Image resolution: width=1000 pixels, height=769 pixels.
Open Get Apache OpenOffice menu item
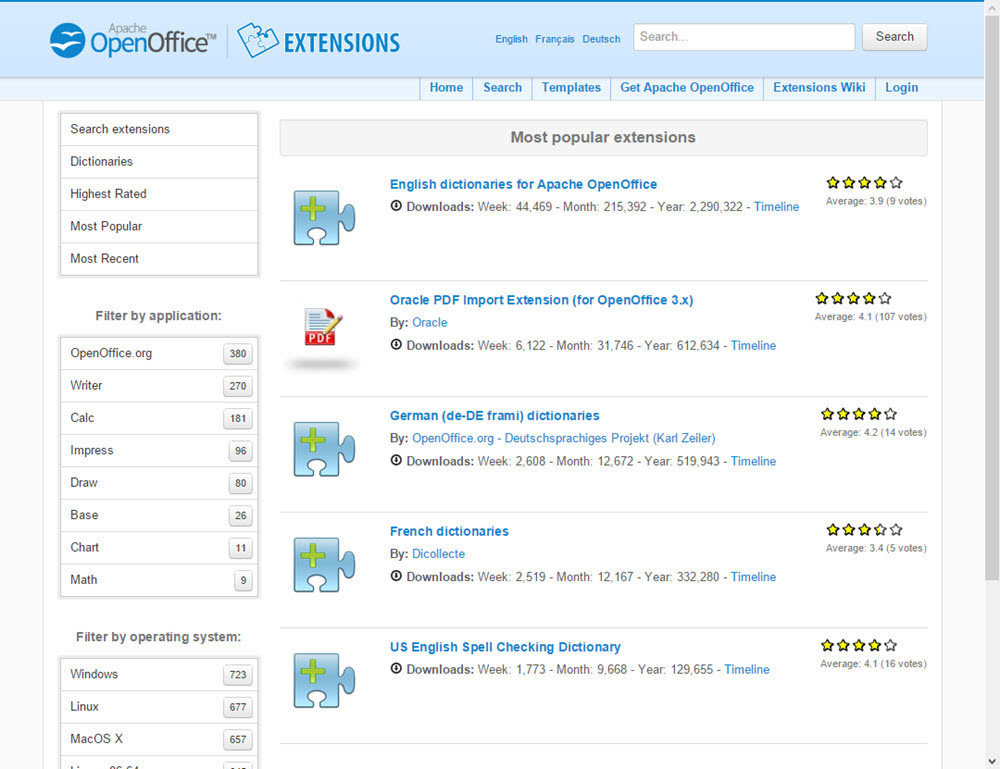[687, 88]
